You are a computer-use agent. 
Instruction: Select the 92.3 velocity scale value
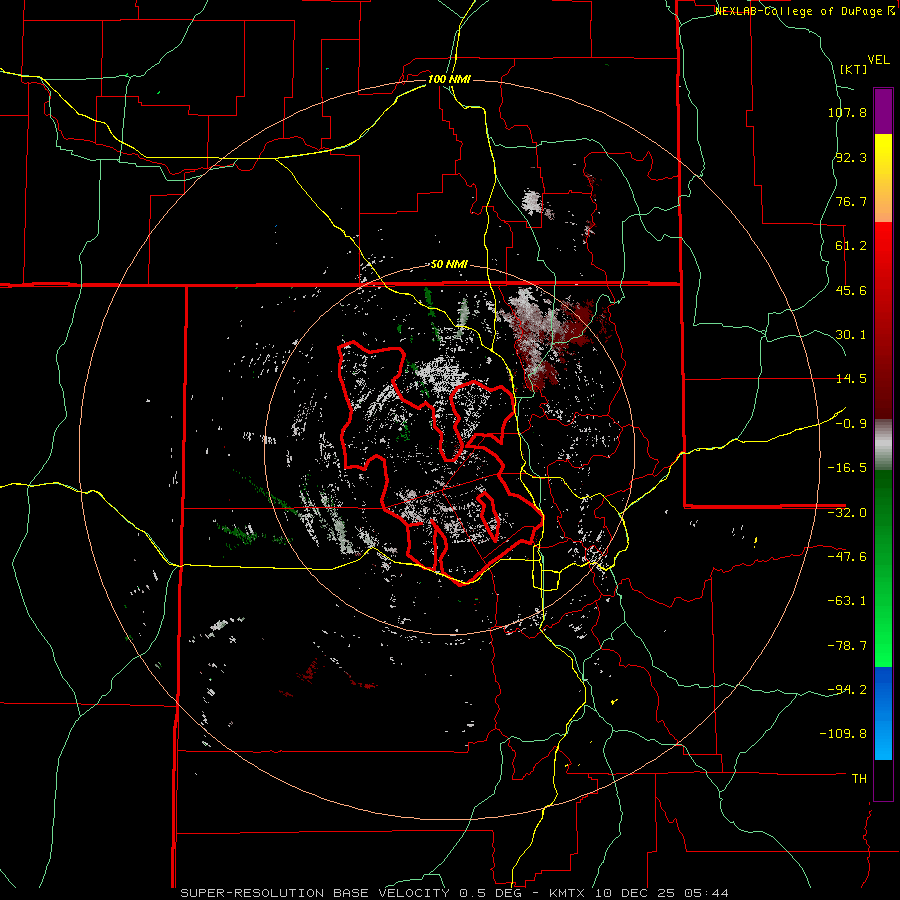tap(851, 157)
